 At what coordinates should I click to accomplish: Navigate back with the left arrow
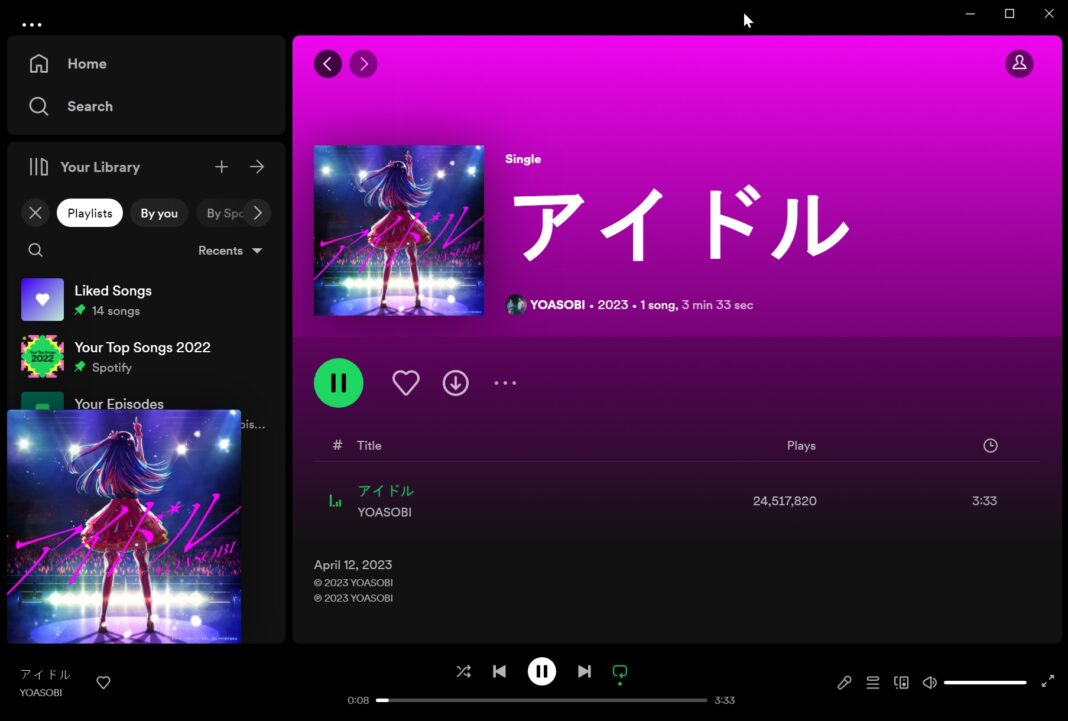pos(328,64)
